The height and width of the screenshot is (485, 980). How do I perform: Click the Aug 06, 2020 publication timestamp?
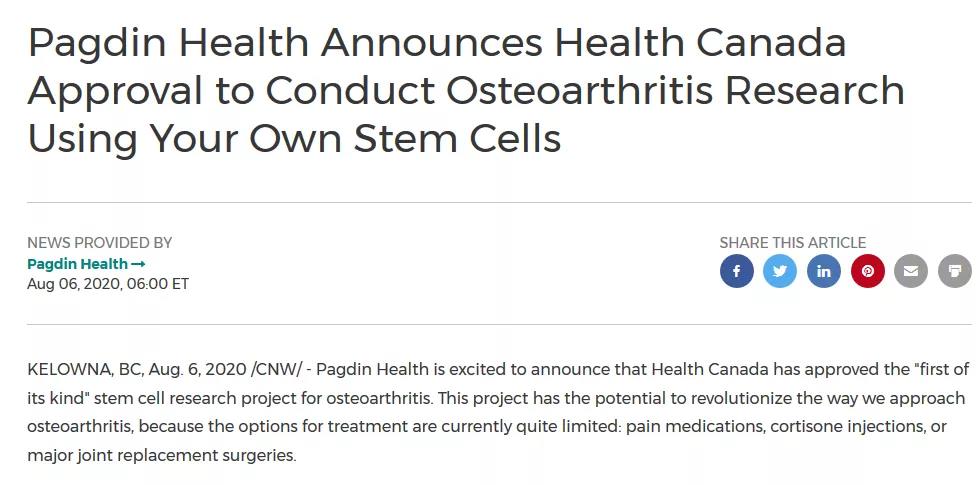pyautogui.click(x=108, y=284)
